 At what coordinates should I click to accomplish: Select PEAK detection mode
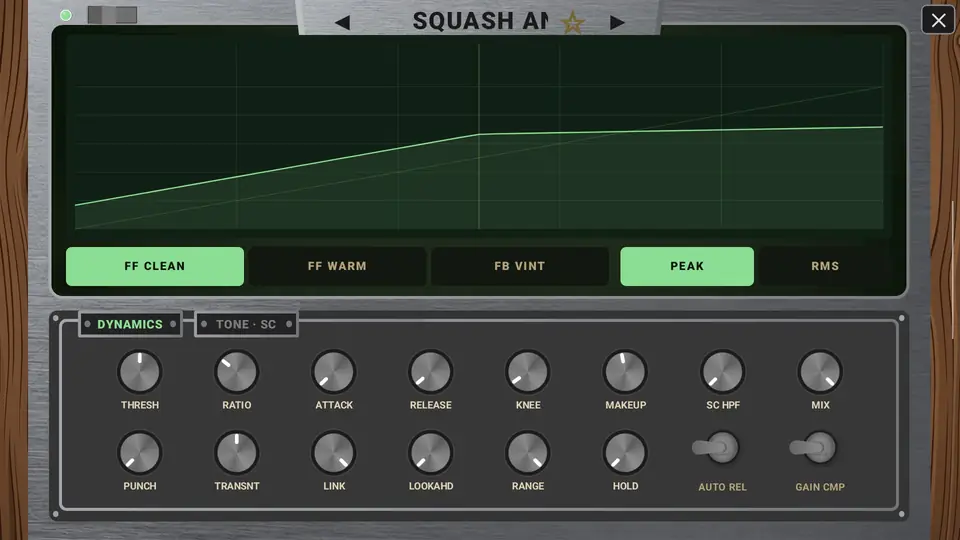(687, 266)
